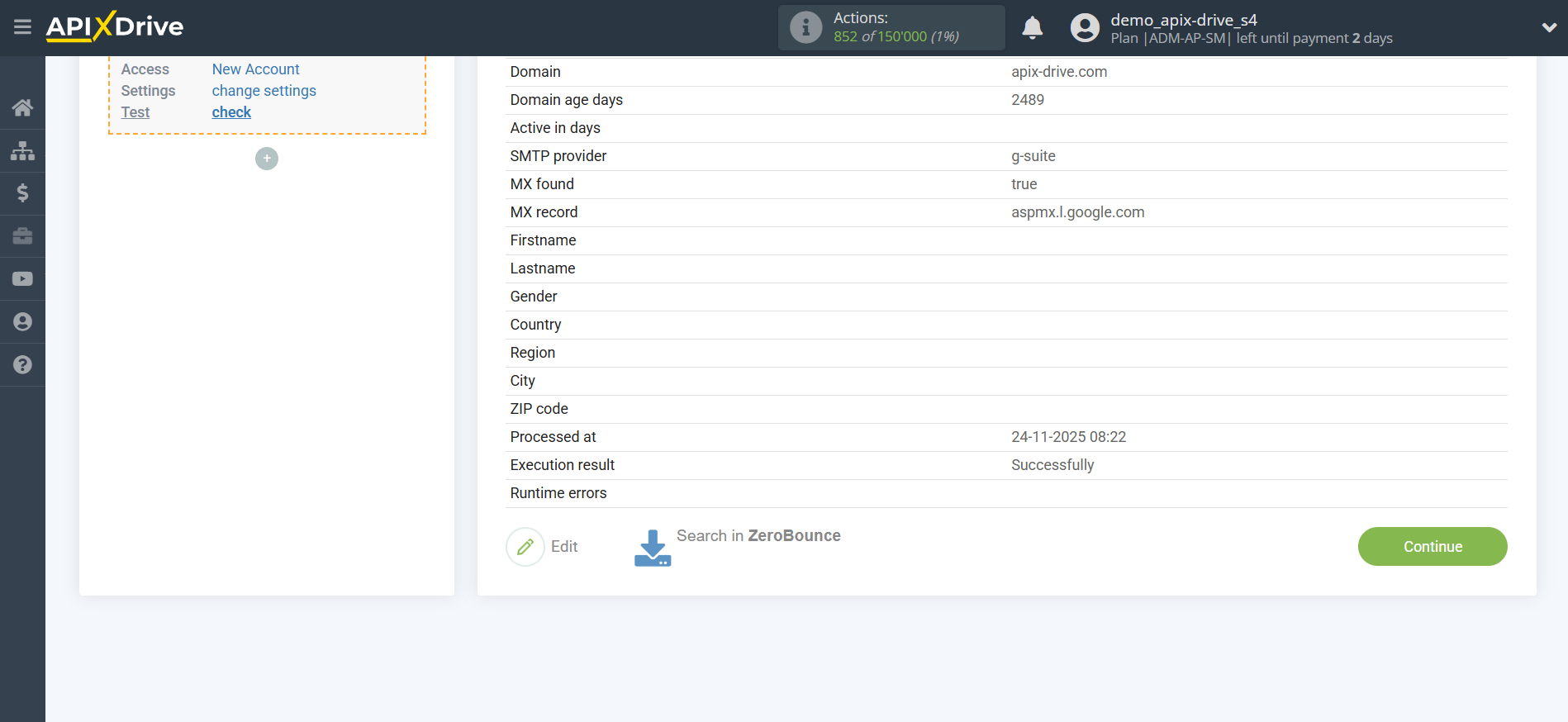The width and height of the screenshot is (1568, 722).
Task: Open the change settings link
Action: (264, 91)
